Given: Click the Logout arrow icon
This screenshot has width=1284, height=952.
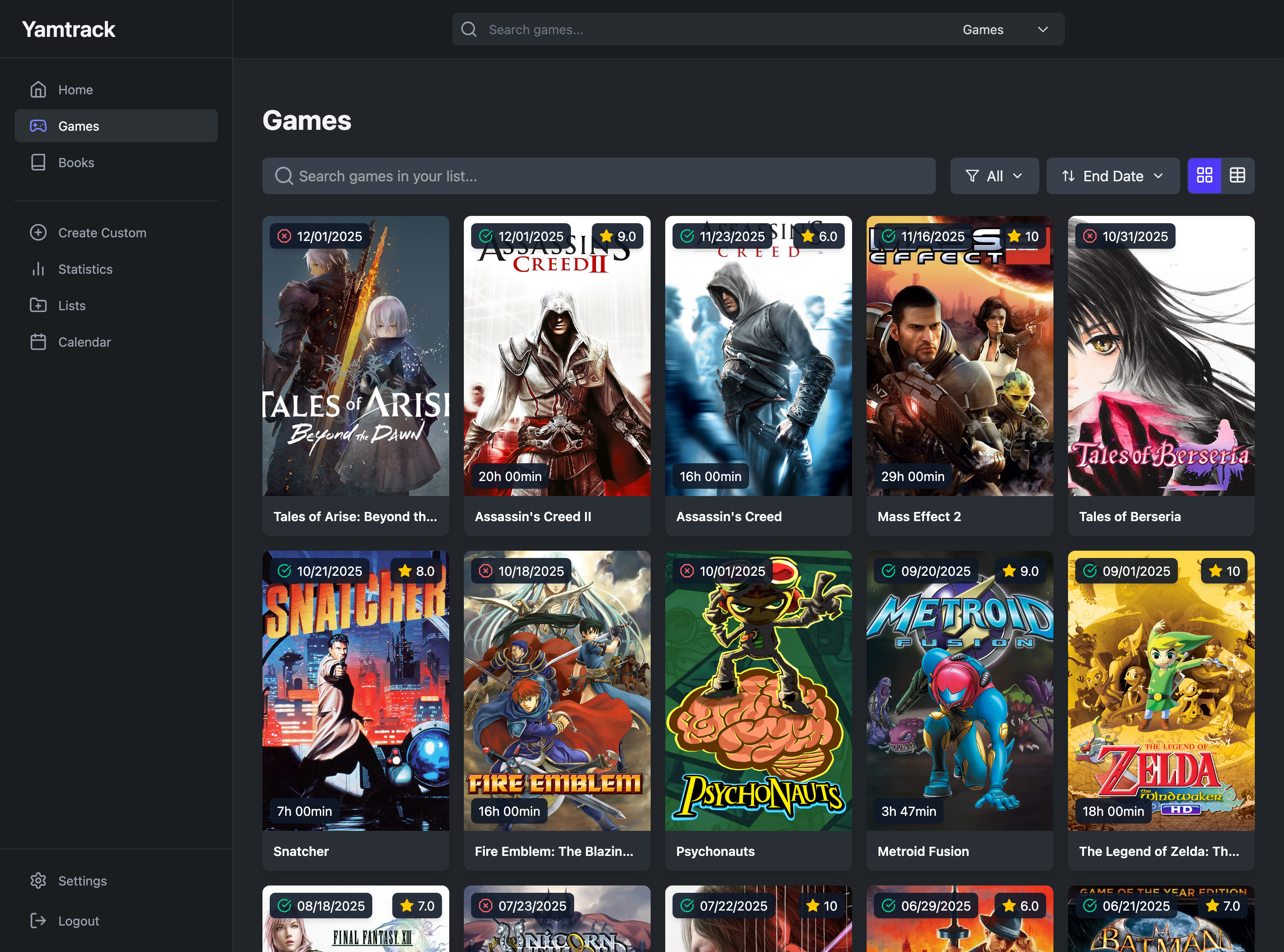Looking at the screenshot, I should (x=38, y=920).
